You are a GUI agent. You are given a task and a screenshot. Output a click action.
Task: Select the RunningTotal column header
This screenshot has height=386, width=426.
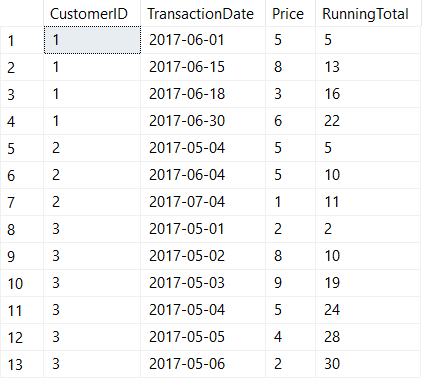pyautogui.click(x=368, y=13)
